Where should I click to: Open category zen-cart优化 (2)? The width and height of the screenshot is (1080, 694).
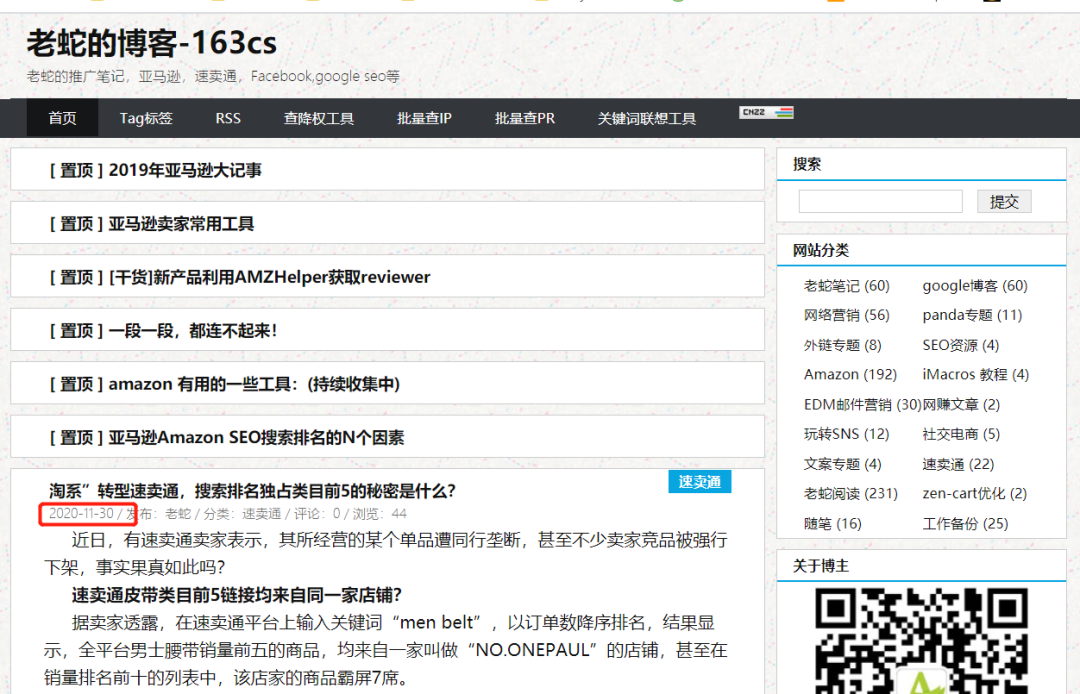(x=975, y=494)
